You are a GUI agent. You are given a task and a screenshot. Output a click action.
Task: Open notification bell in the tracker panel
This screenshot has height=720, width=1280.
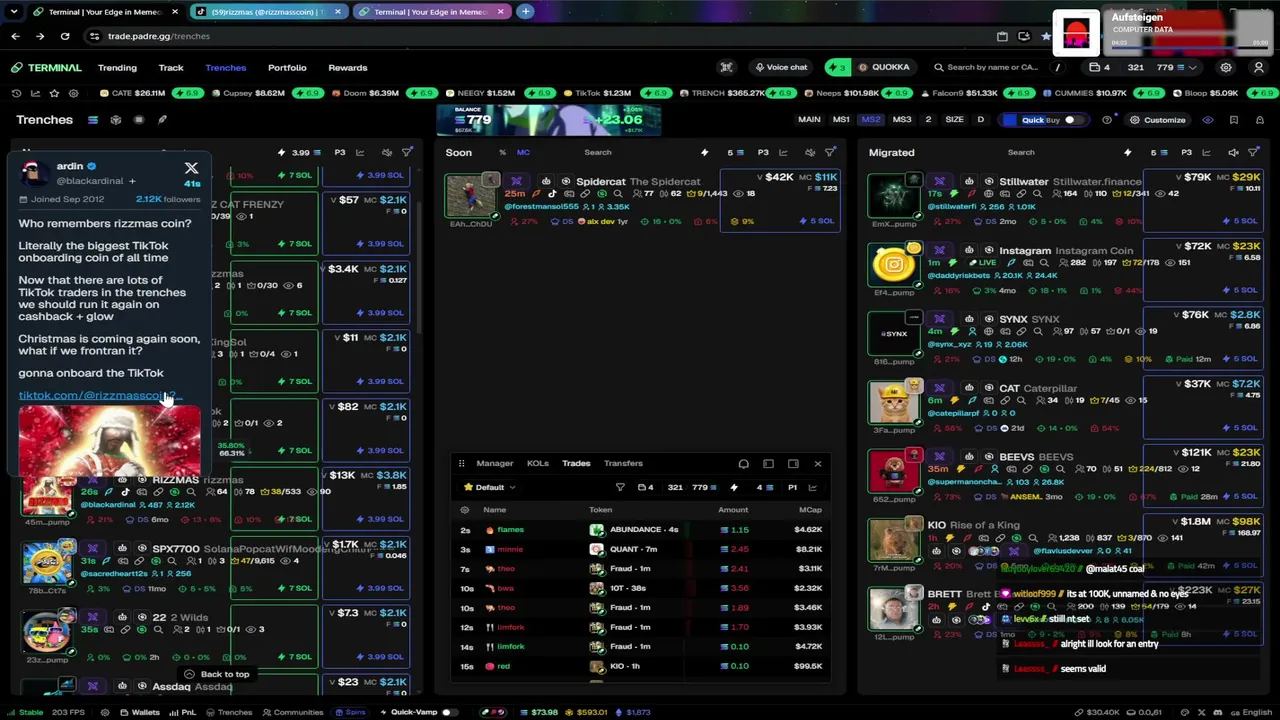(743, 464)
